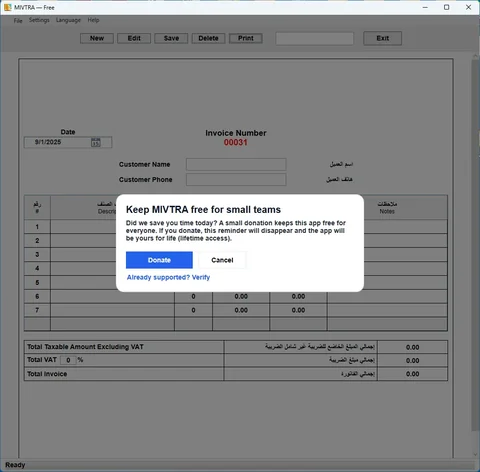Open the Help menu
480x472 pixels.
click(x=93, y=20)
